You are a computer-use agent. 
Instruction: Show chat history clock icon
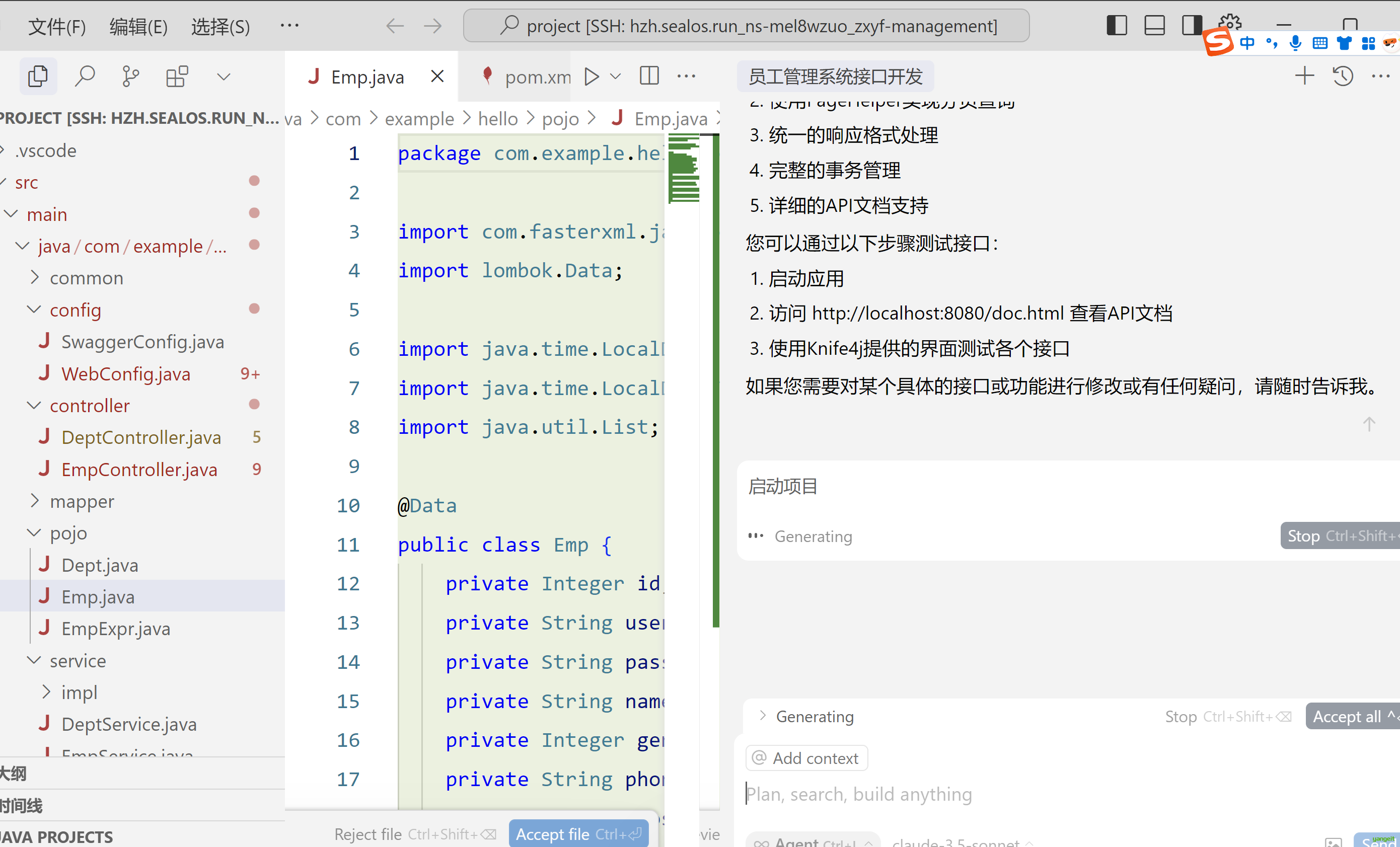coord(1343,76)
